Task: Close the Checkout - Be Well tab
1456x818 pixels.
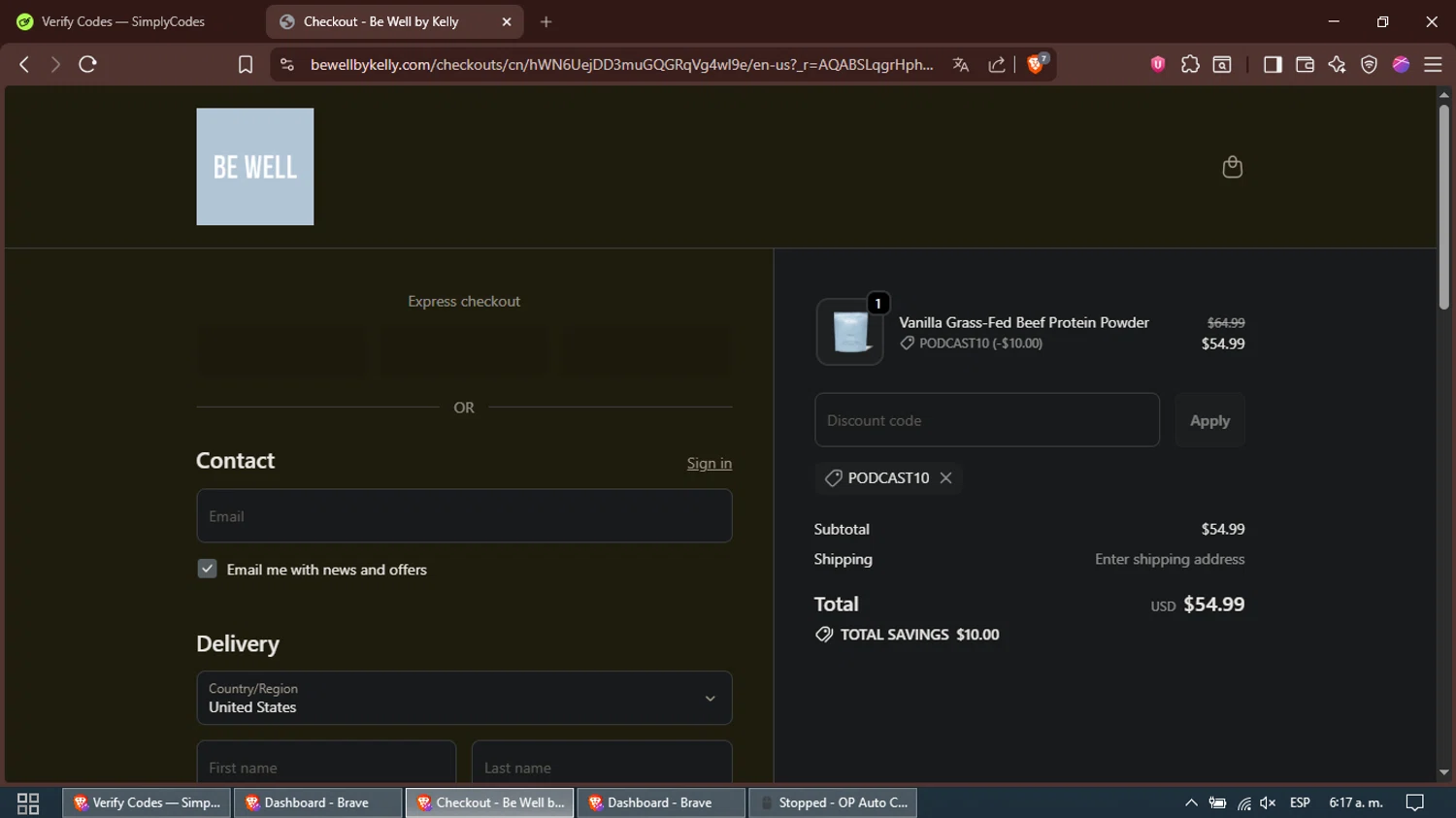Action: 507,21
